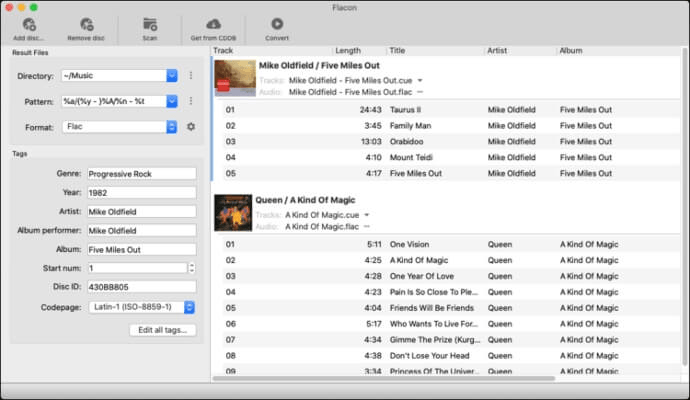Screen dimensions: 690x400
Task: Open the Format dropdown showing Flac
Action: click(x=120, y=127)
